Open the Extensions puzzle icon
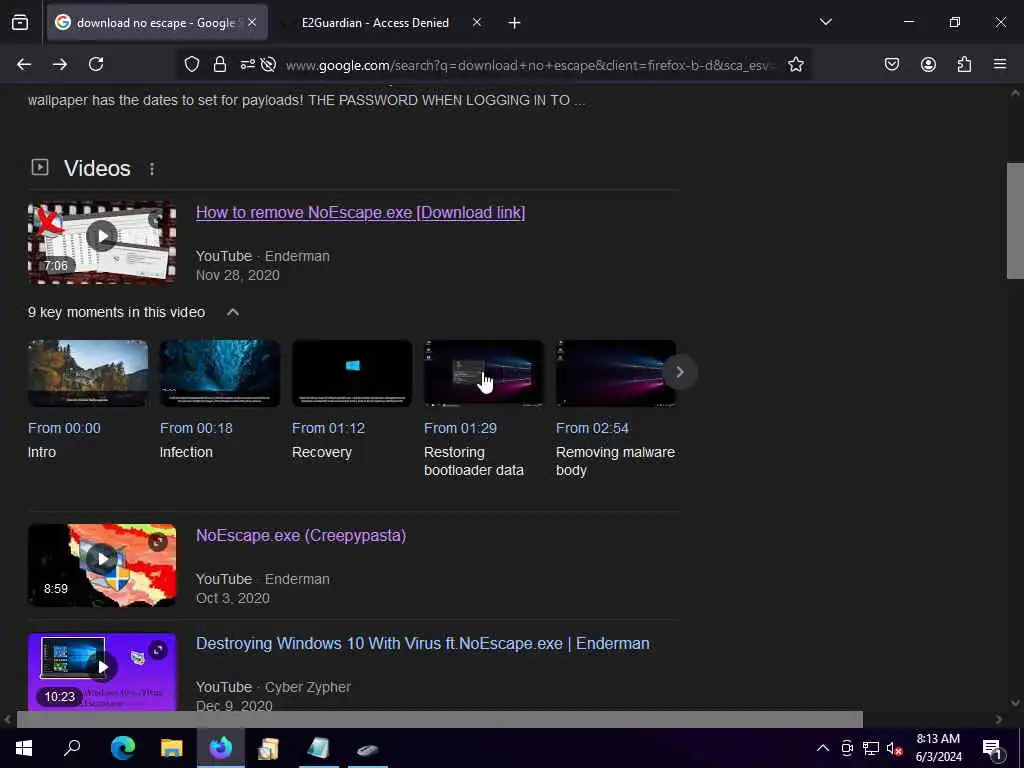 pos(964,64)
